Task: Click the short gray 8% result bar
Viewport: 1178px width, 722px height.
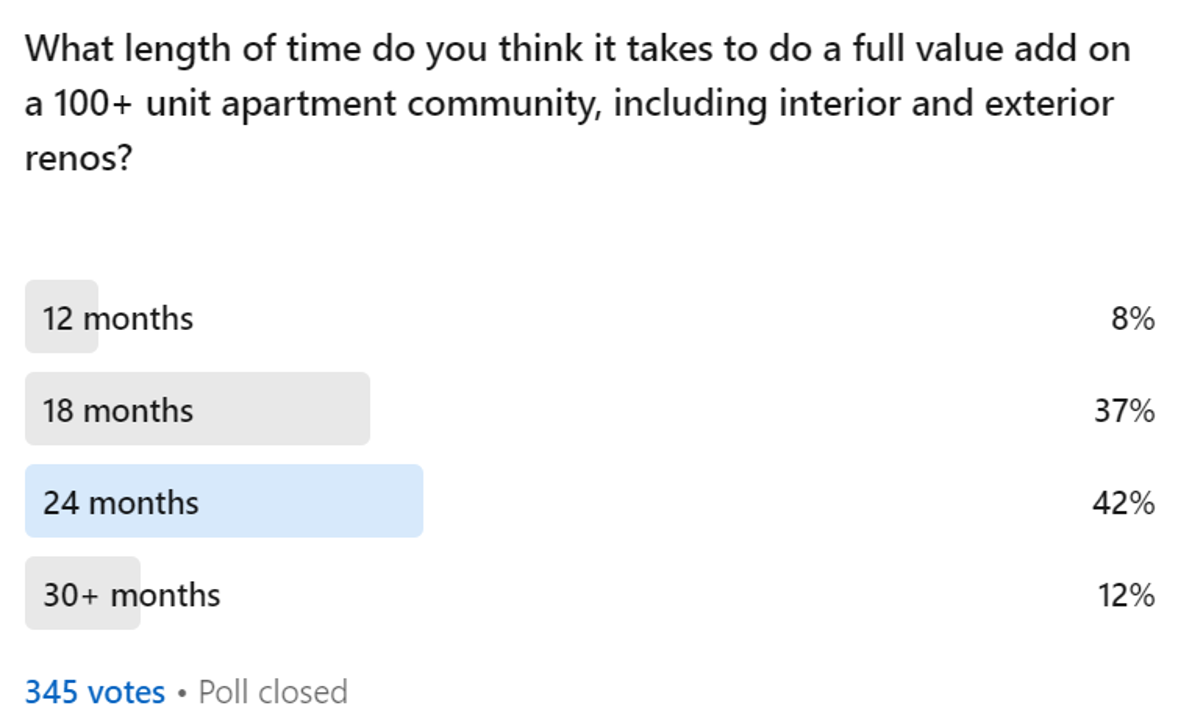Action: 60,317
